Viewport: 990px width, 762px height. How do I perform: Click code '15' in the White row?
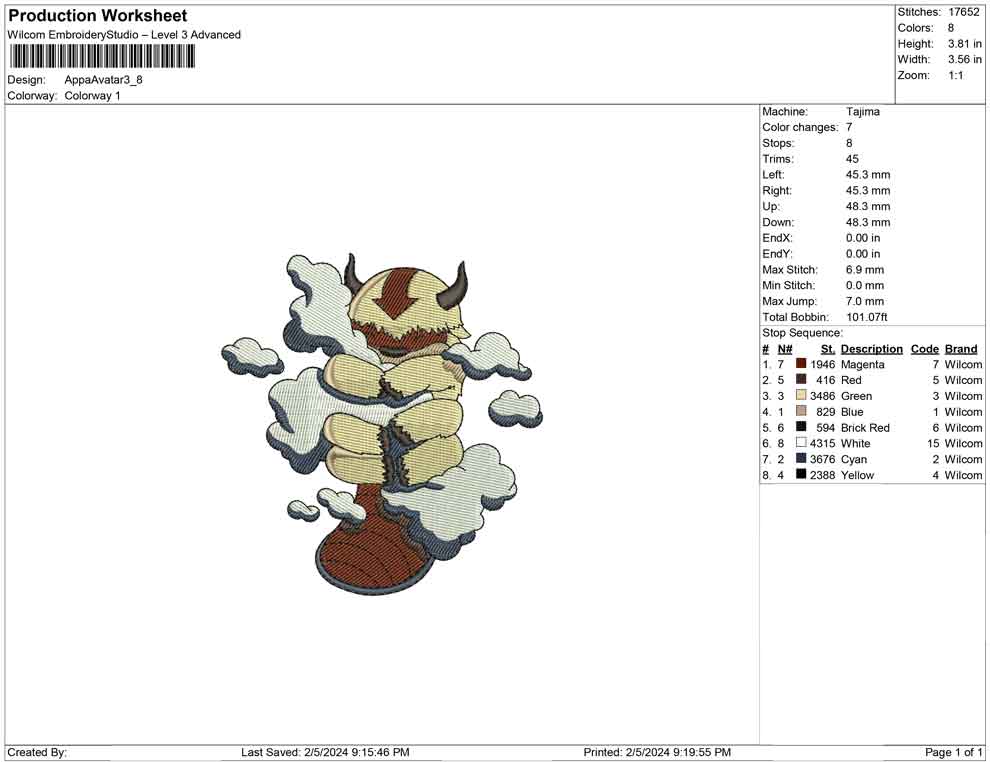point(933,443)
